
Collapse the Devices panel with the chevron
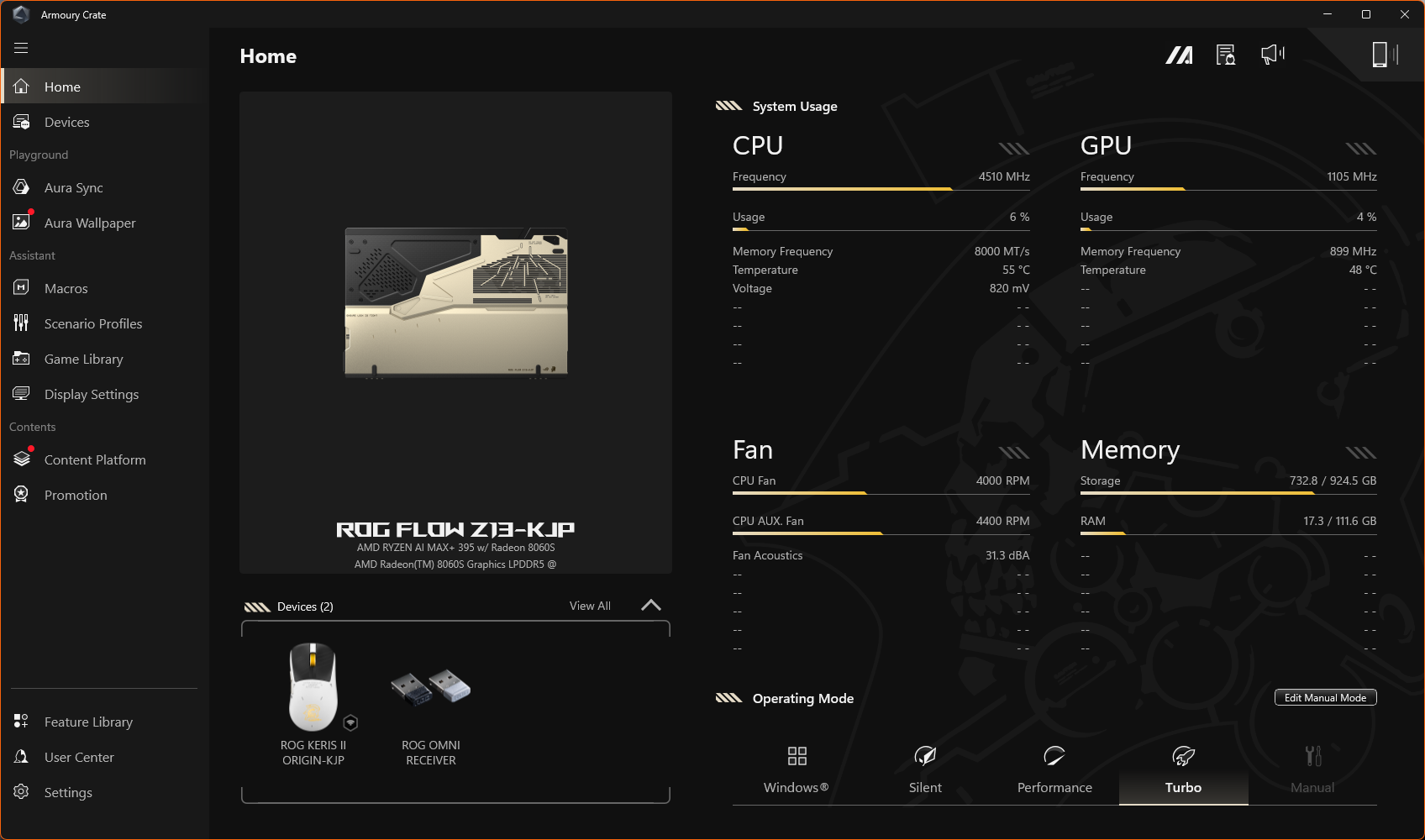coord(650,606)
